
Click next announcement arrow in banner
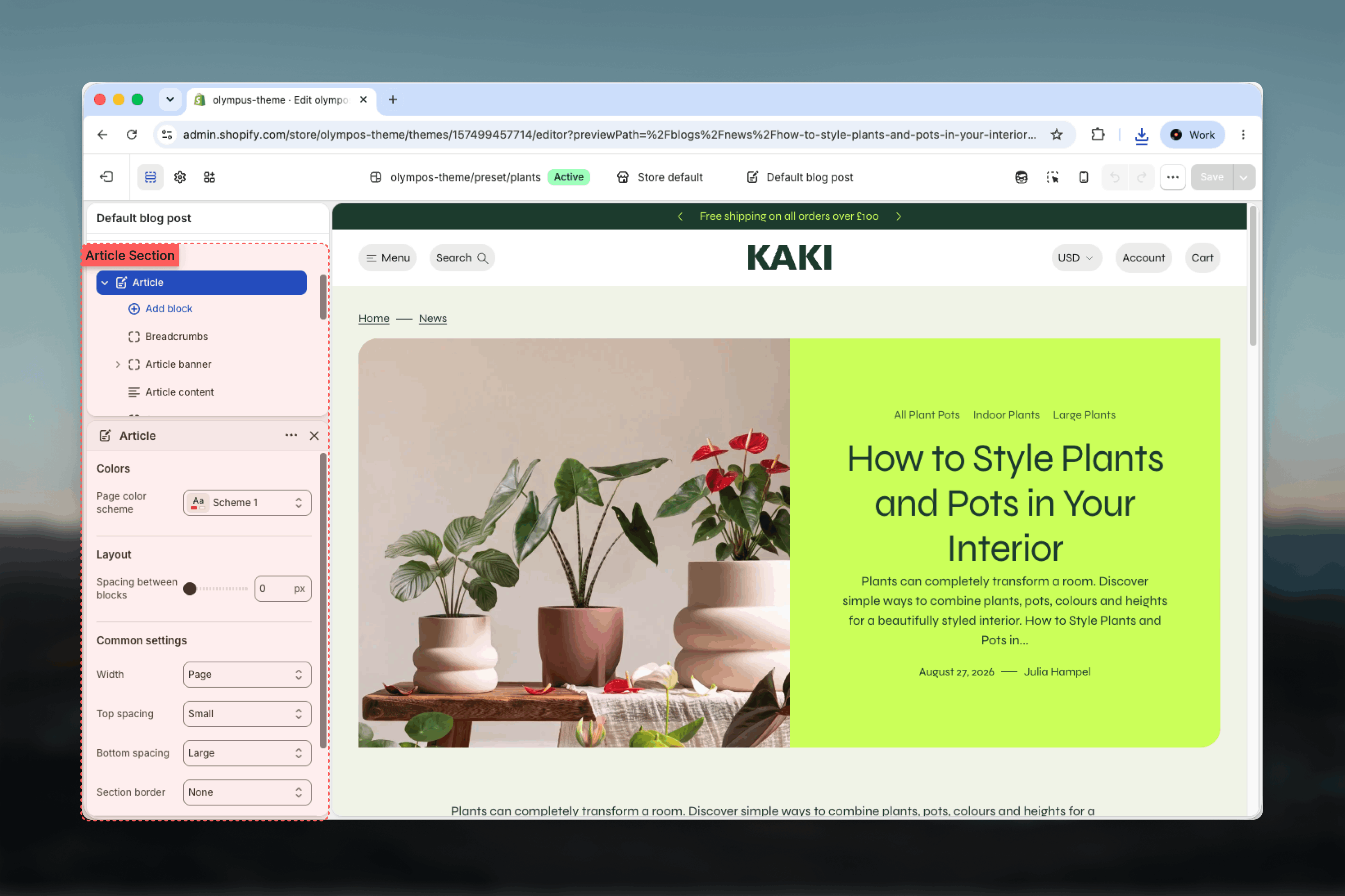point(898,216)
